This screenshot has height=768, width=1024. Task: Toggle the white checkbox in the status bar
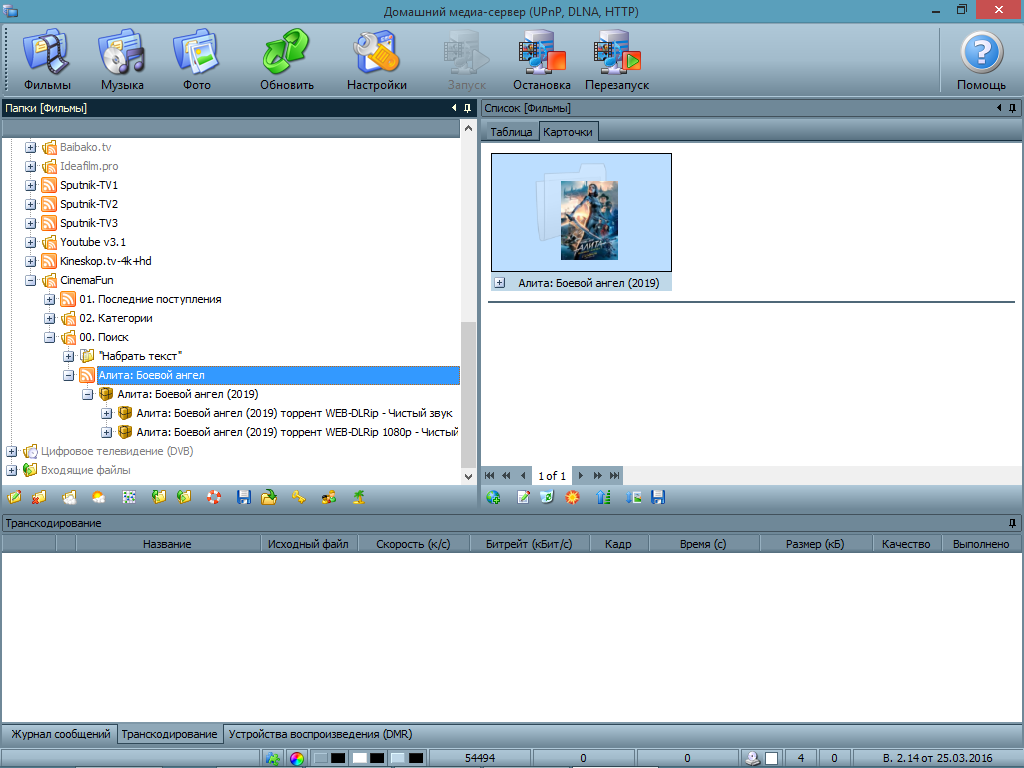tap(771, 758)
